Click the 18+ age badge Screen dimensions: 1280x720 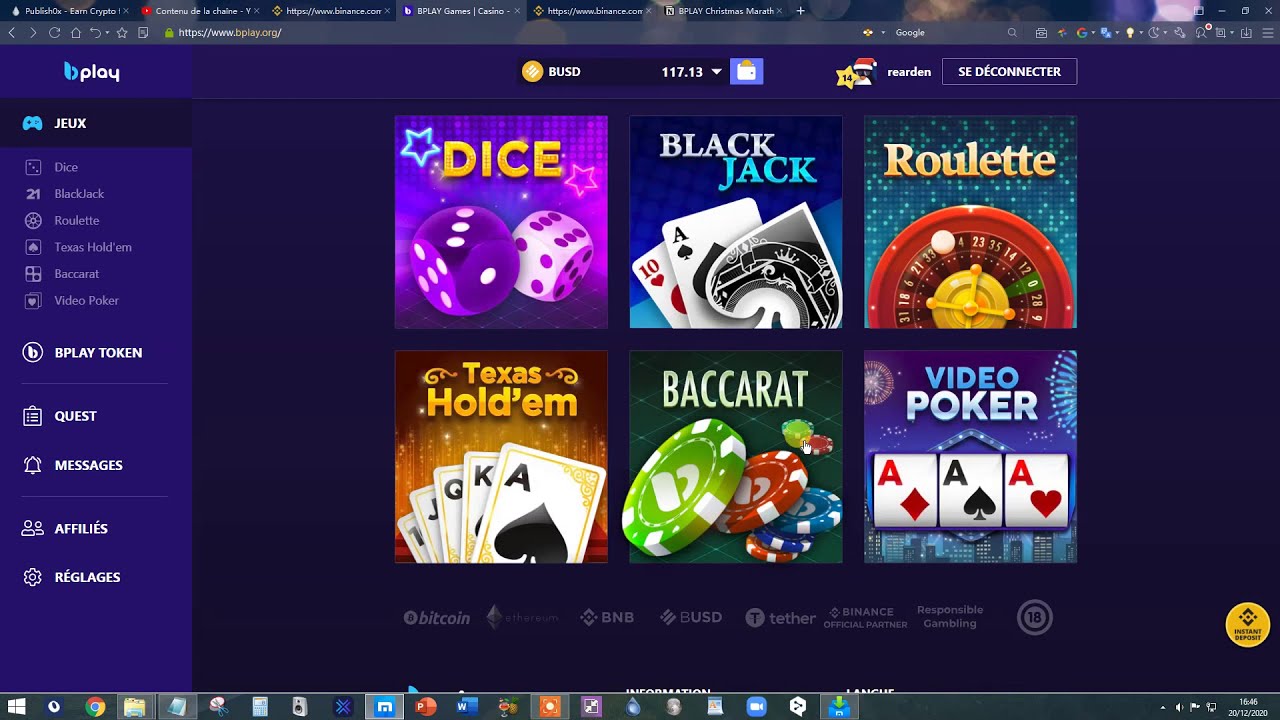(1035, 618)
